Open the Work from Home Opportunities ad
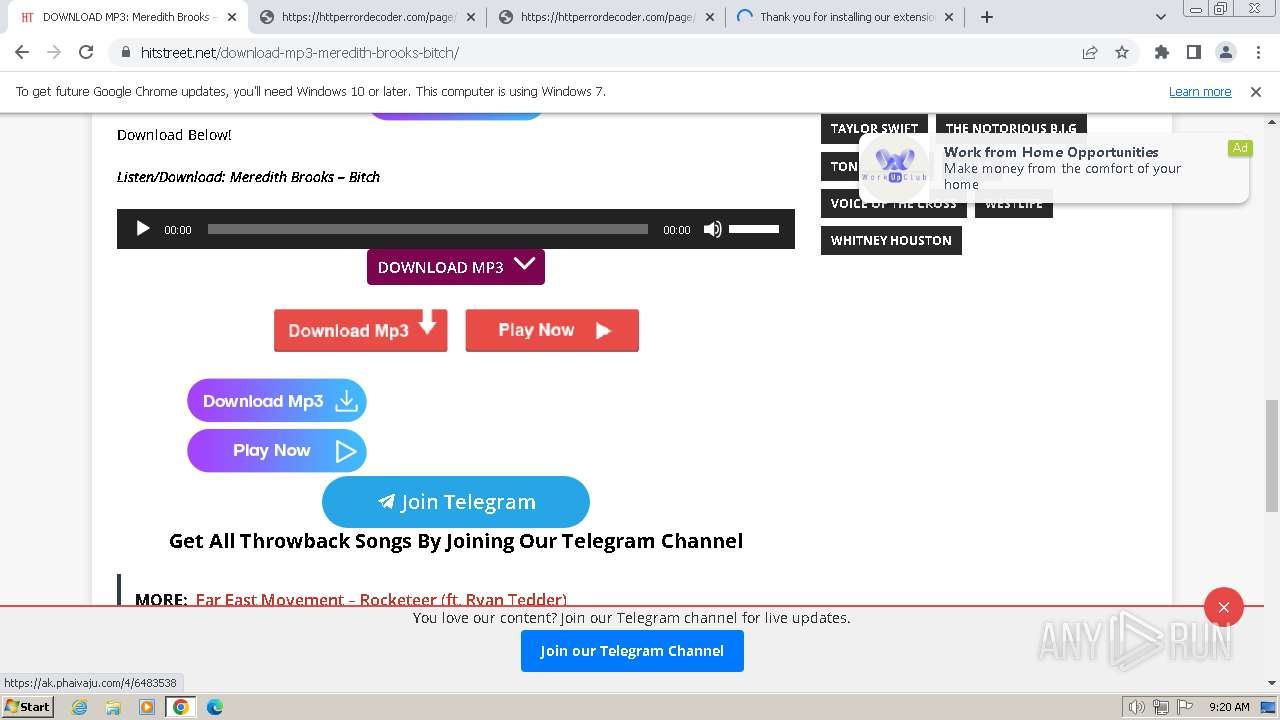The width and height of the screenshot is (1280, 720). [x=1055, y=167]
